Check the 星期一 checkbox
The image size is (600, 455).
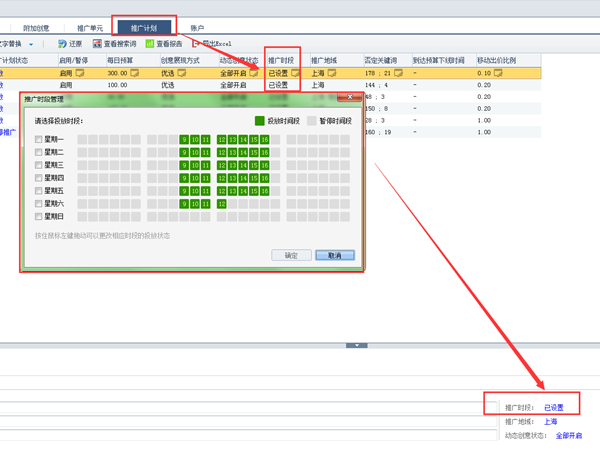(39, 139)
